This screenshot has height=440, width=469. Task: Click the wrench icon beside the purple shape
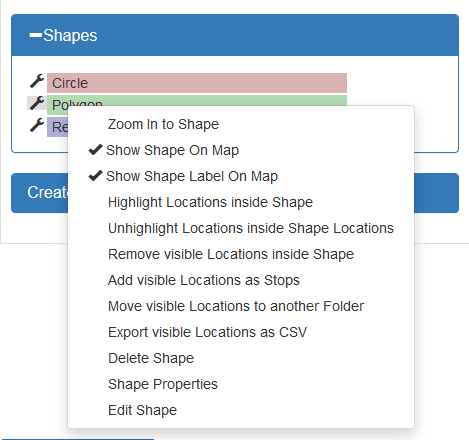pyautogui.click(x=37, y=125)
